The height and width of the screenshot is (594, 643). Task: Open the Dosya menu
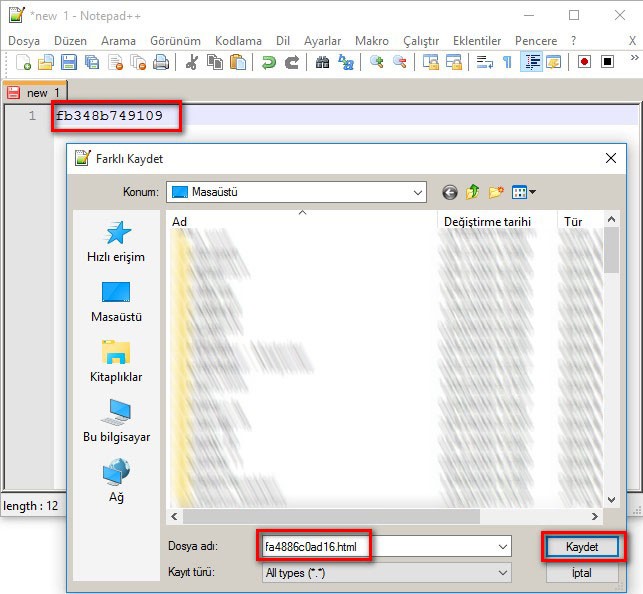point(24,41)
